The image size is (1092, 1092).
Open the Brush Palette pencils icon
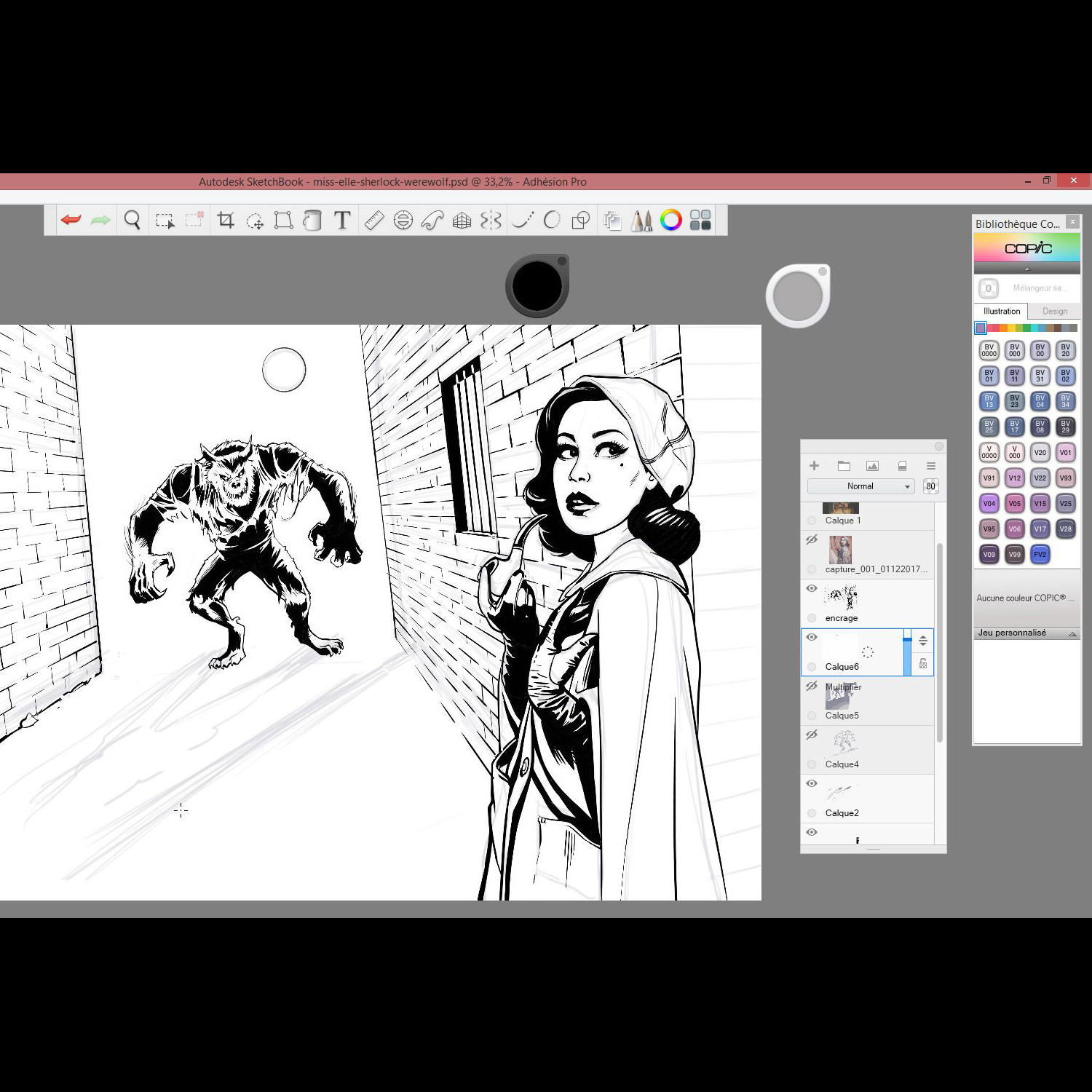coord(641,220)
